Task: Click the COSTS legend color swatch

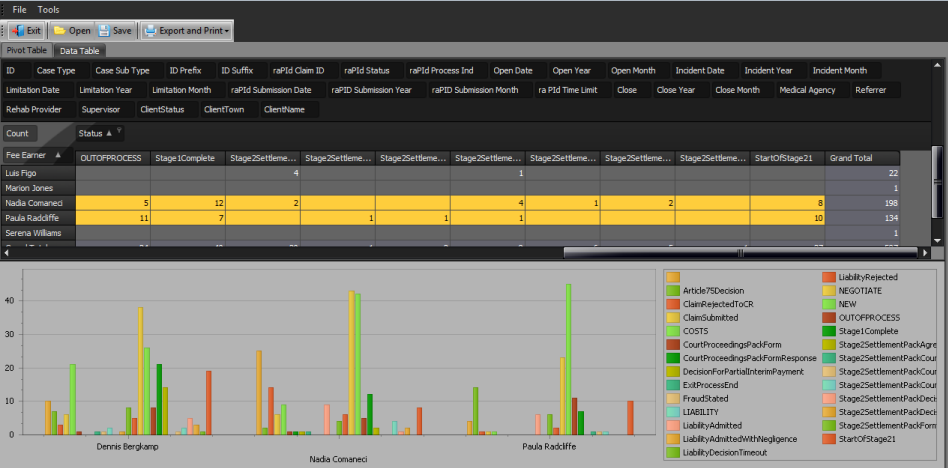Action: coord(673,330)
